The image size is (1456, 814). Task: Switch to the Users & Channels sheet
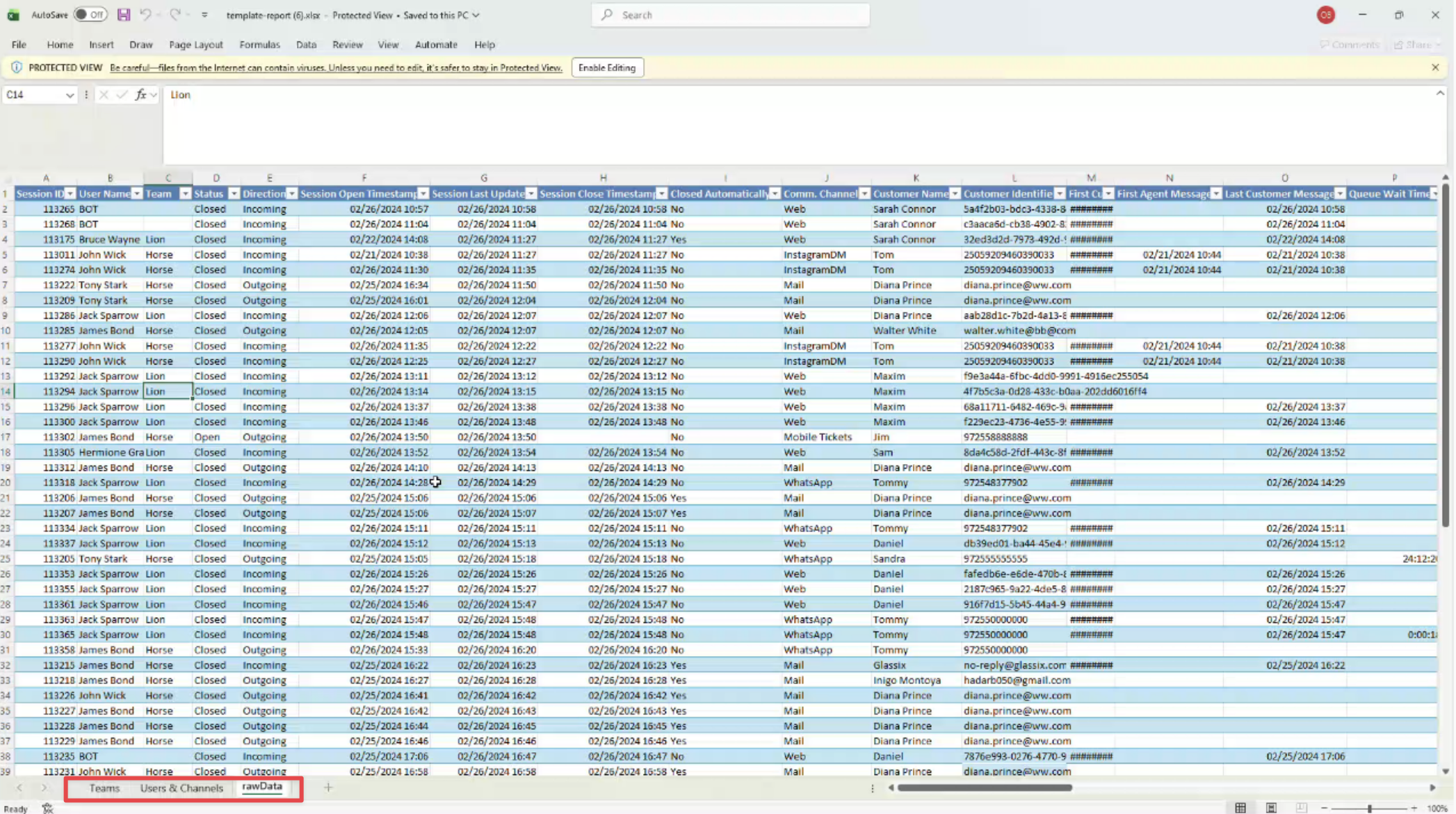(x=181, y=788)
